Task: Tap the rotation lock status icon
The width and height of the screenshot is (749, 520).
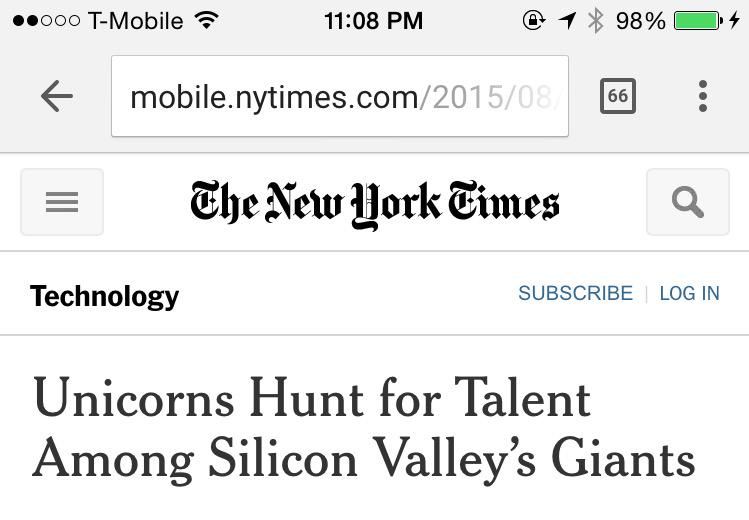Action: pyautogui.click(x=534, y=20)
